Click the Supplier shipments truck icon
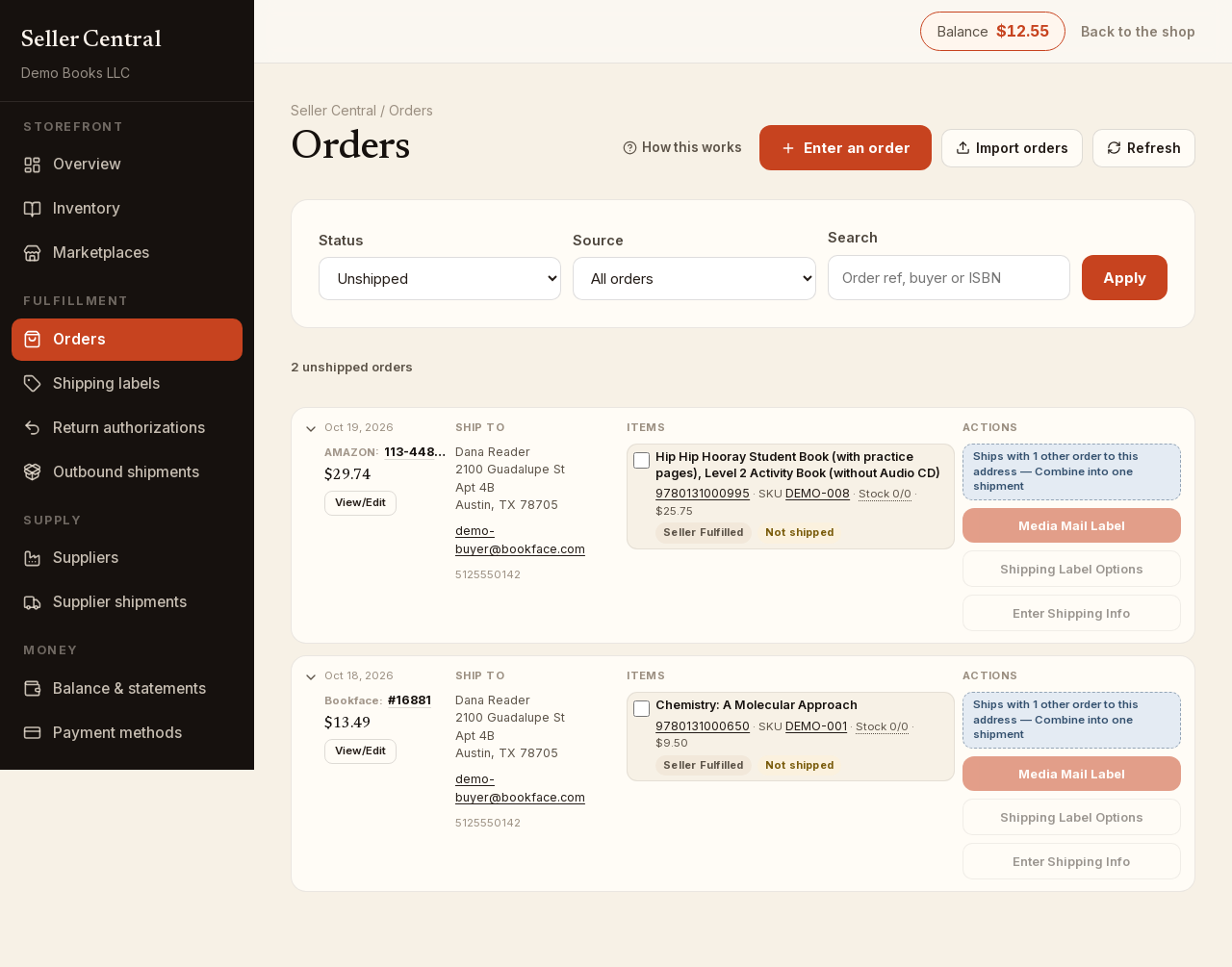This screenshot has height=967, width=1232. coord(32,602)
